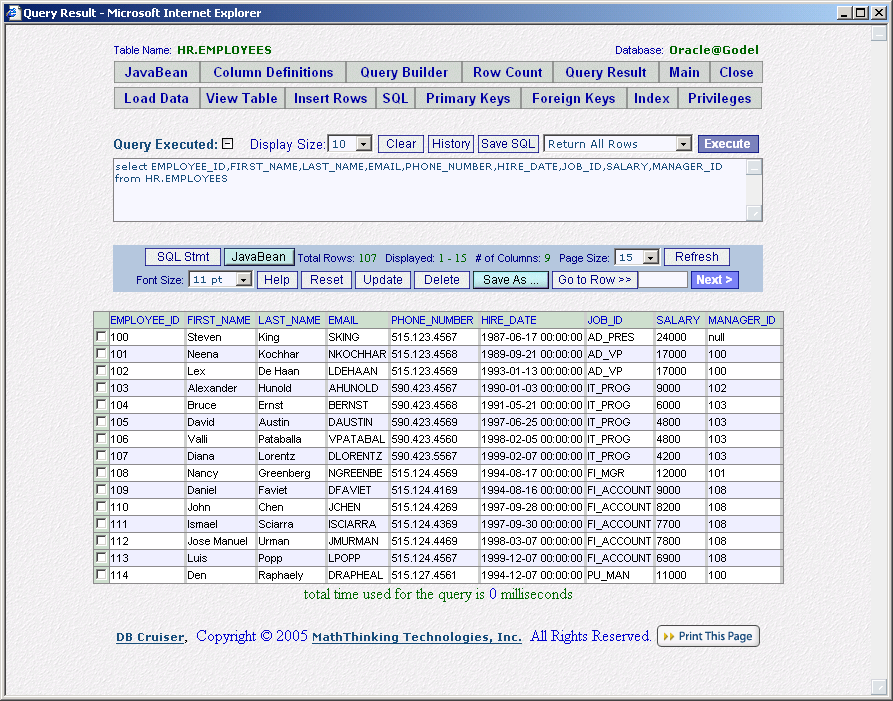Open the DB Cruiser link

(150, 637)
